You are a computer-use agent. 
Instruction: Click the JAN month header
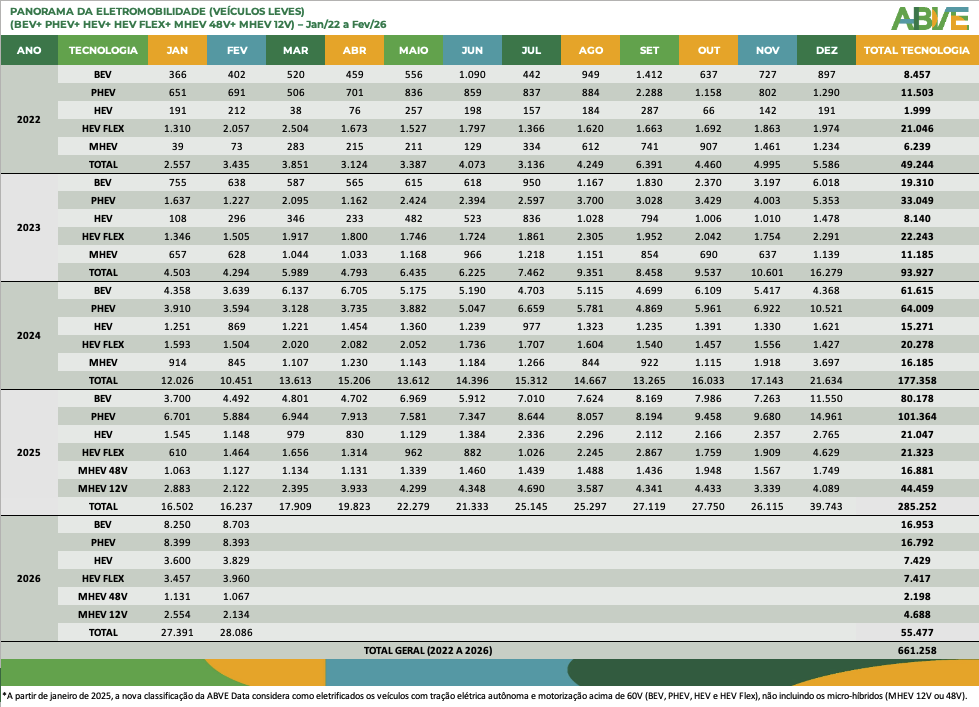[x=177, y=49]
